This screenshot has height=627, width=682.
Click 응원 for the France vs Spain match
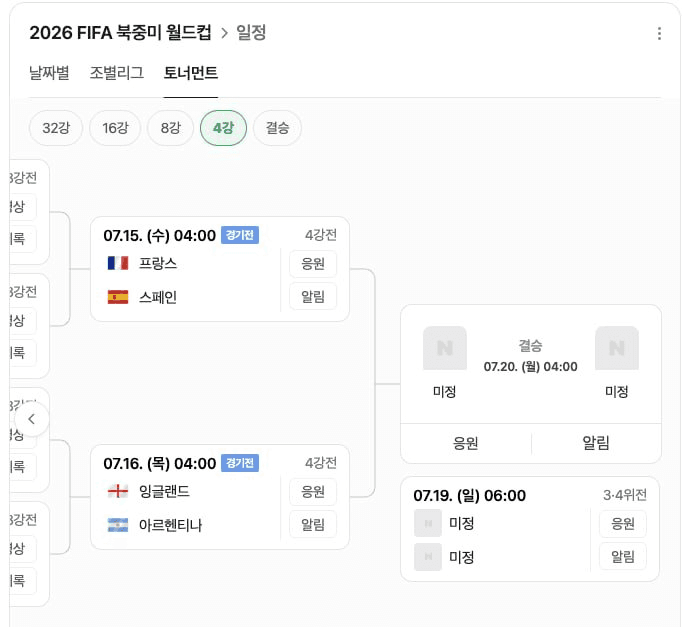(x=313, y=263)
